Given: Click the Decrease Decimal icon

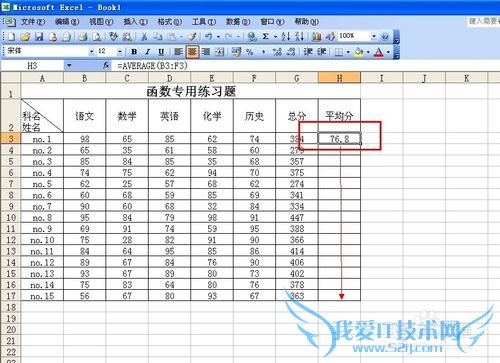Looking at the screenshot, I should coord(291,52).
